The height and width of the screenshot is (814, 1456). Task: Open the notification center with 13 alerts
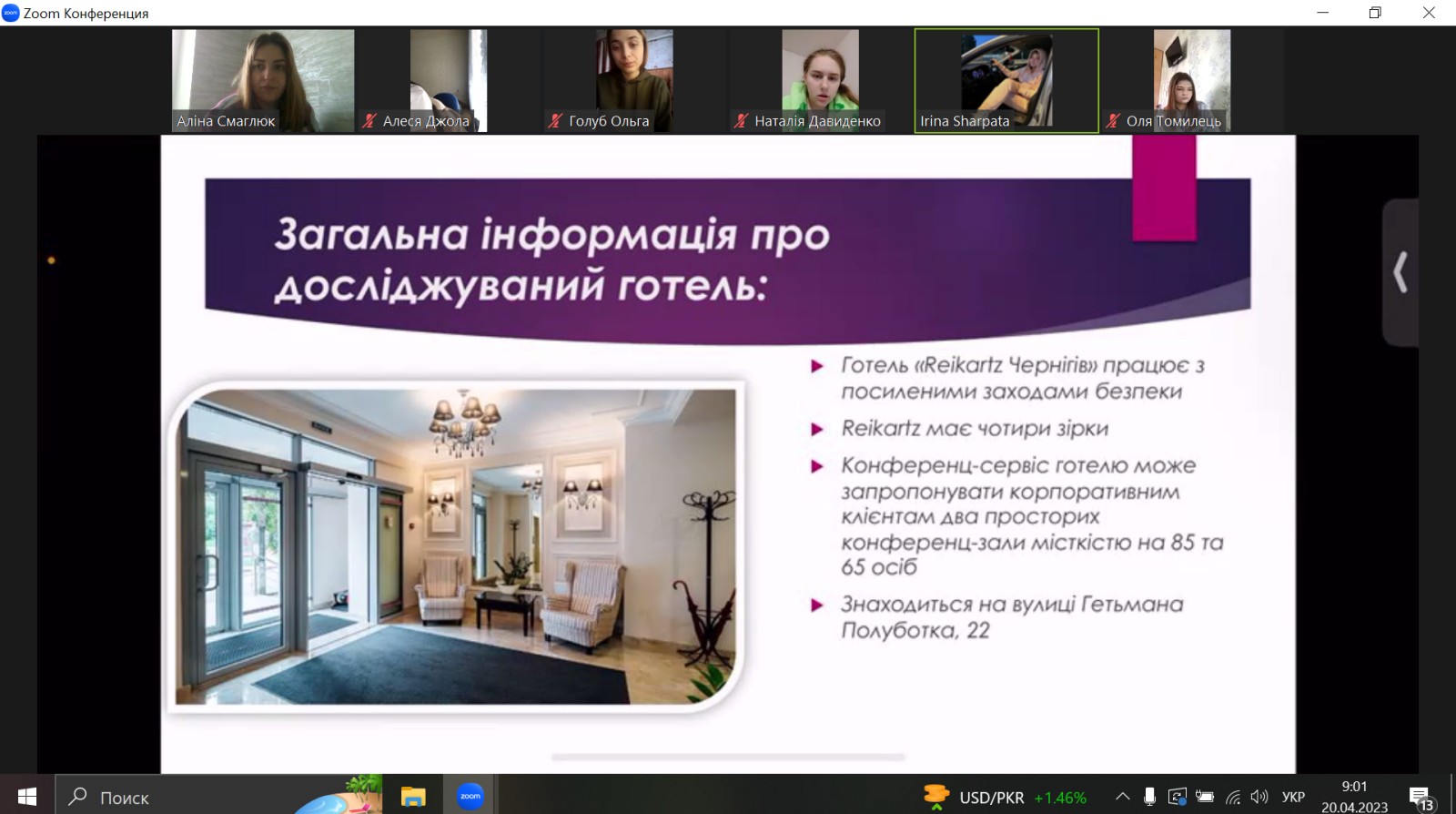pos(1421,799)
